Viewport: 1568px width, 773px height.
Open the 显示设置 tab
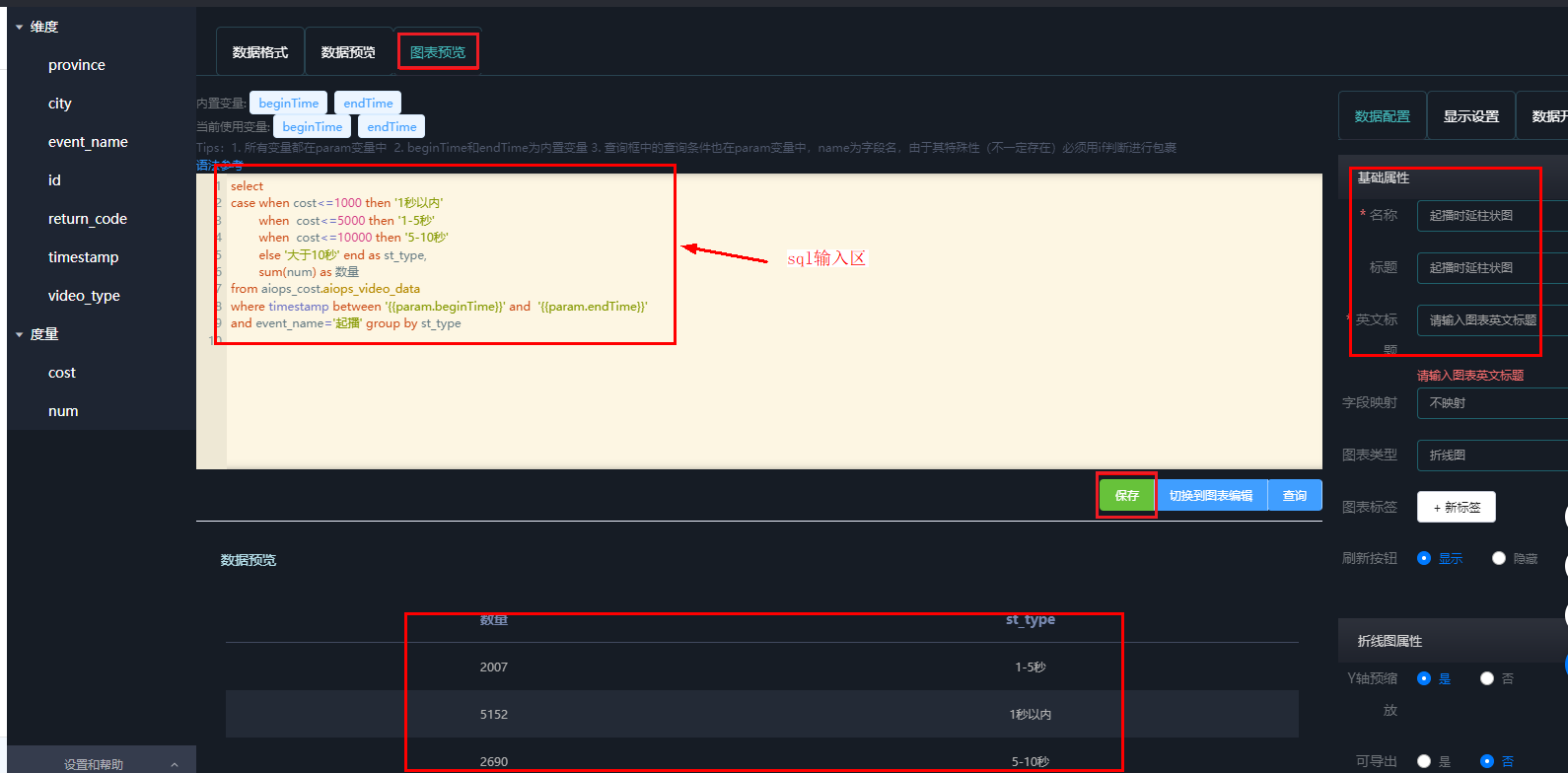click(1470, 116)
